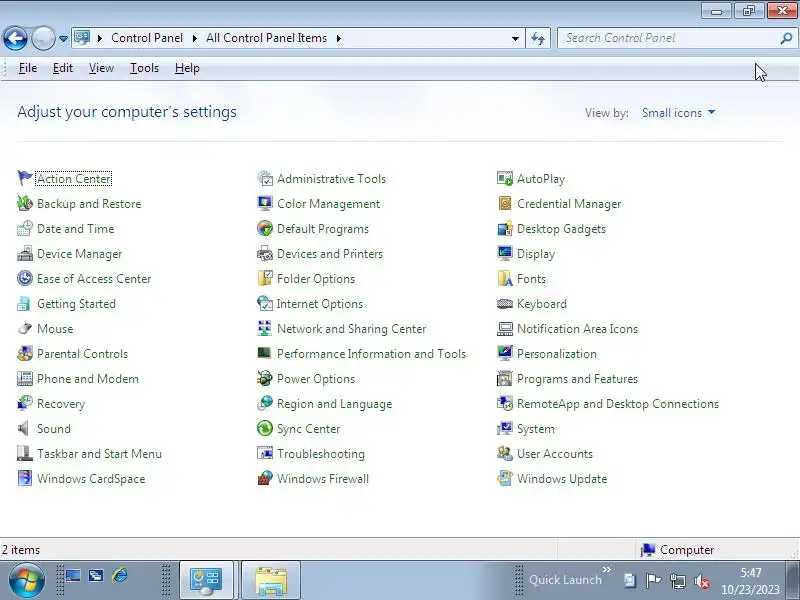Open the File menu
This screenshot has height=600, width=800.
(28, 68)
